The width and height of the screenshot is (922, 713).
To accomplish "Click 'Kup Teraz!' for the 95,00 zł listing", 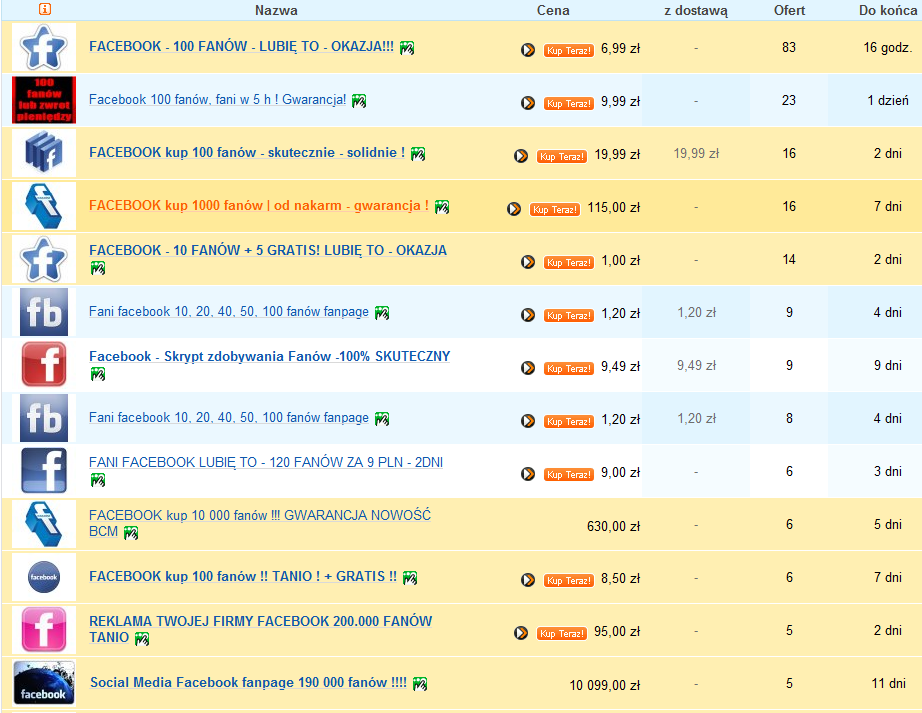I will click(x=562, y=633).
